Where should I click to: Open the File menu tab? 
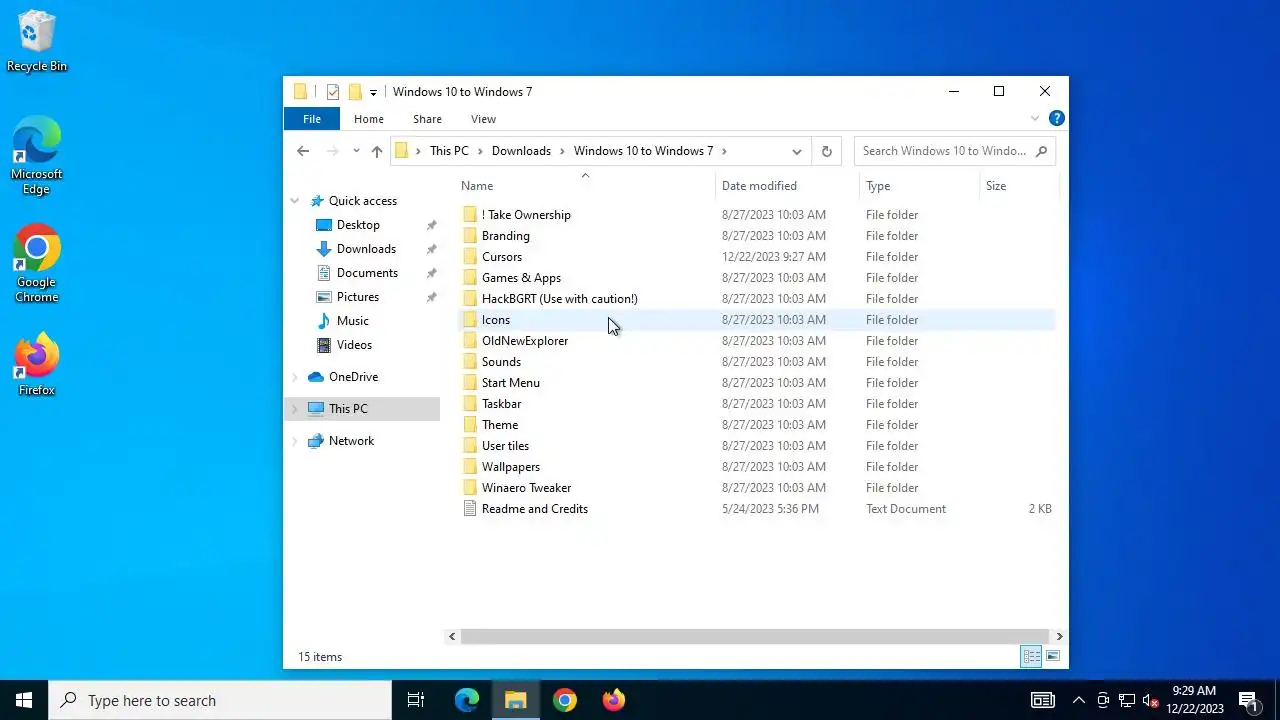312,119
